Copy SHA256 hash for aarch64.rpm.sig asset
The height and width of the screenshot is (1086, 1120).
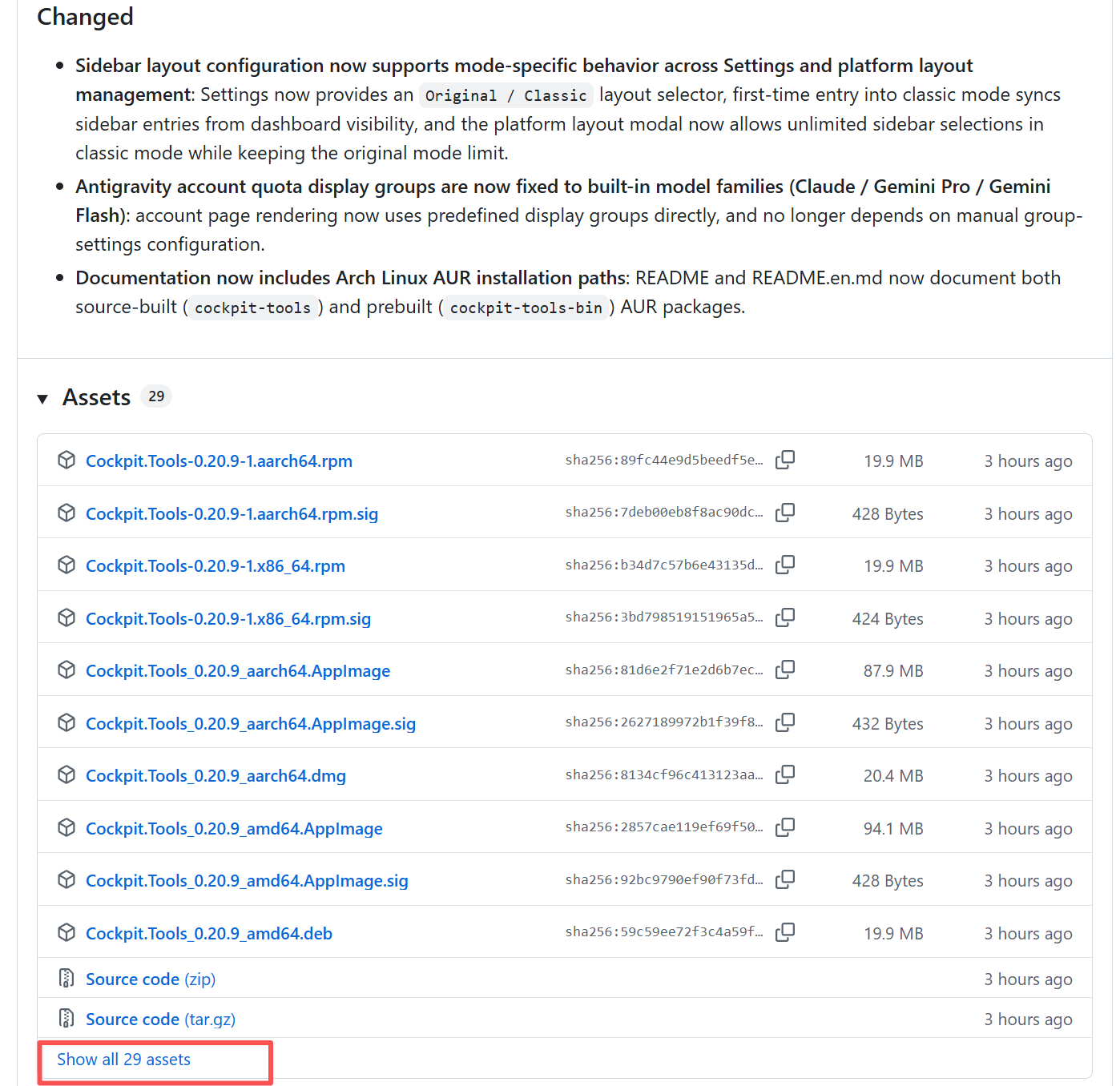(785, 513)
